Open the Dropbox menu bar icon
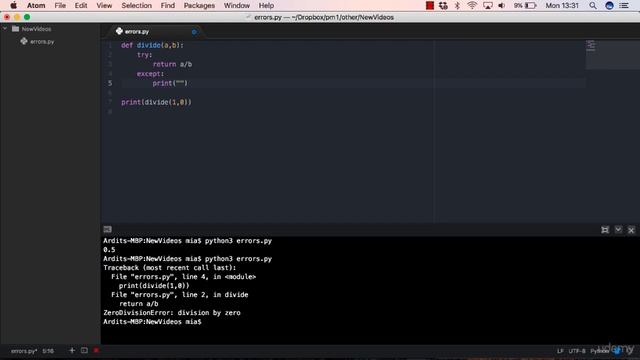Viewport: 640px width, 360px height. click(x=443, y=5)
